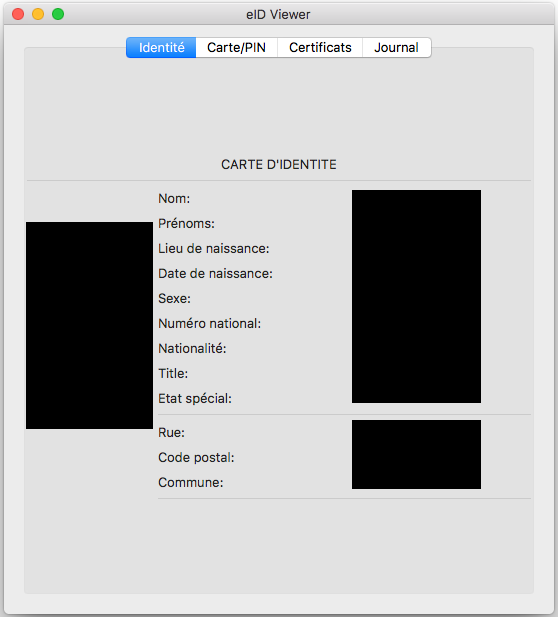The width and height of the screenshot is (558, 617).
Task: Click the Numéro national: label
Action: [209, 323]
